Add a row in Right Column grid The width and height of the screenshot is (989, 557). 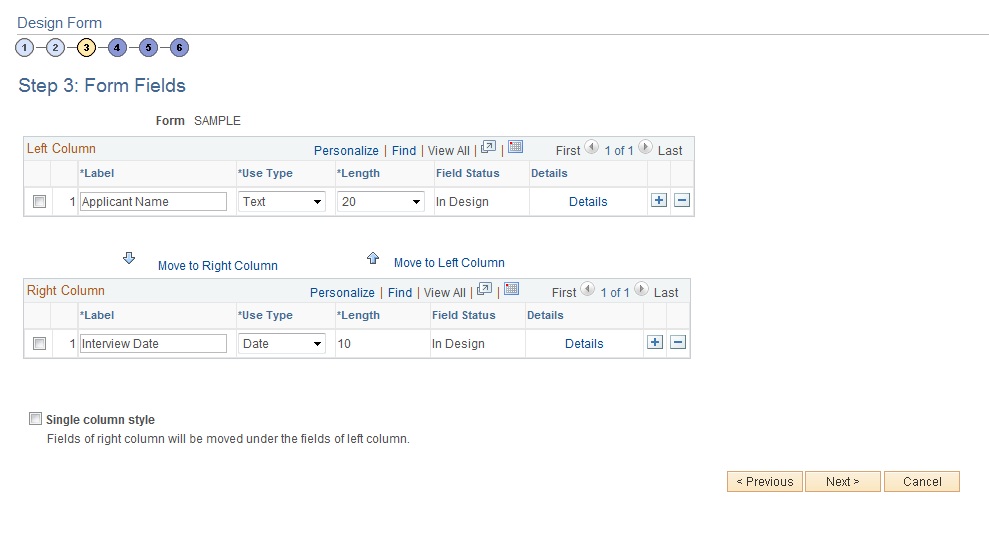pyautogui.click(x=655, y=343)
